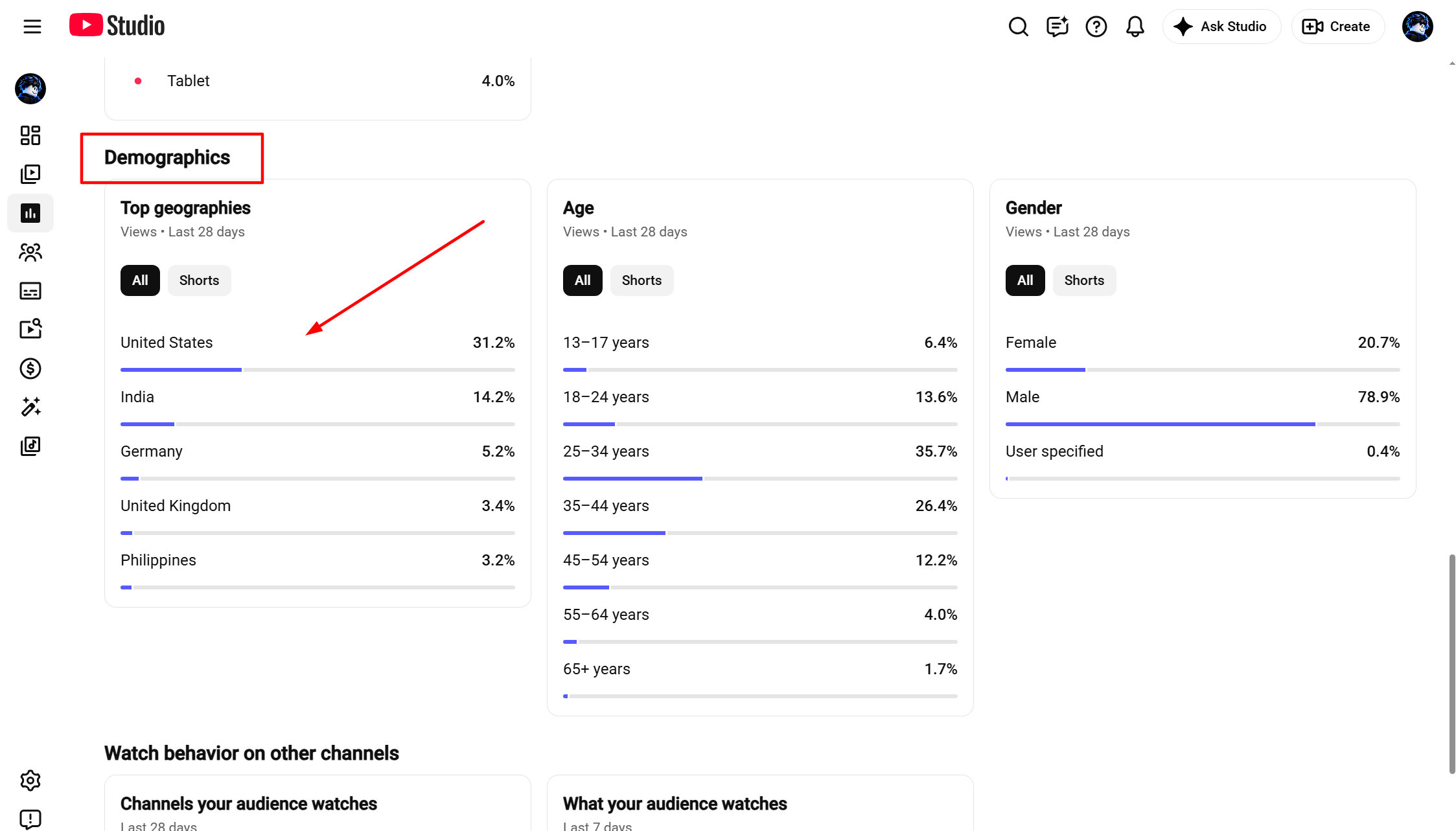Open the Subtitles sidebar icon
This screenshot has height=831, width=1456.
30,291
